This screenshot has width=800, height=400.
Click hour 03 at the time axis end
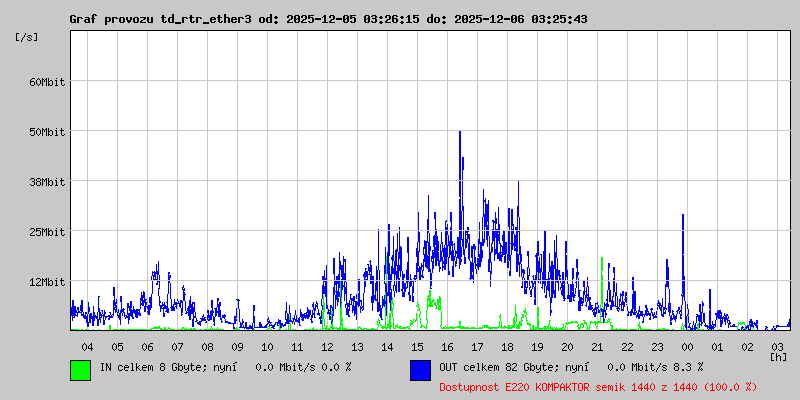click(777, 346)
